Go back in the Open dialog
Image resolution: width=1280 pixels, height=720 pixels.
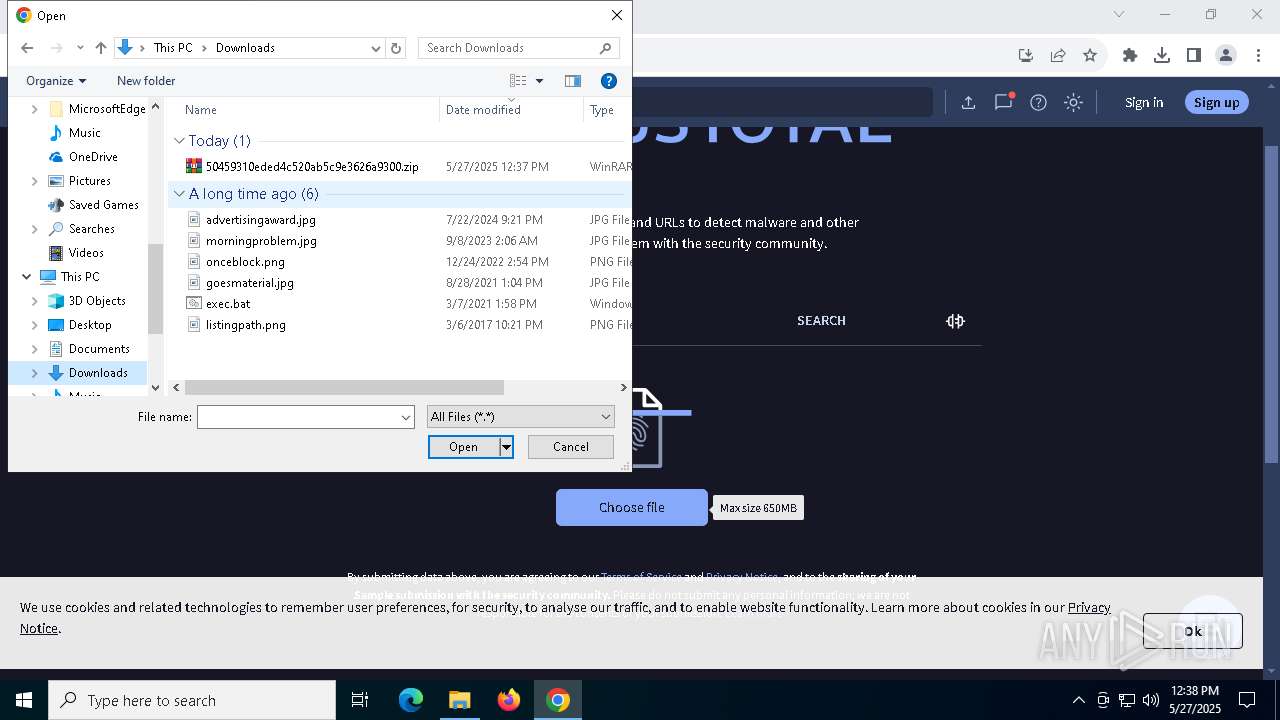[x=27, y=48]
